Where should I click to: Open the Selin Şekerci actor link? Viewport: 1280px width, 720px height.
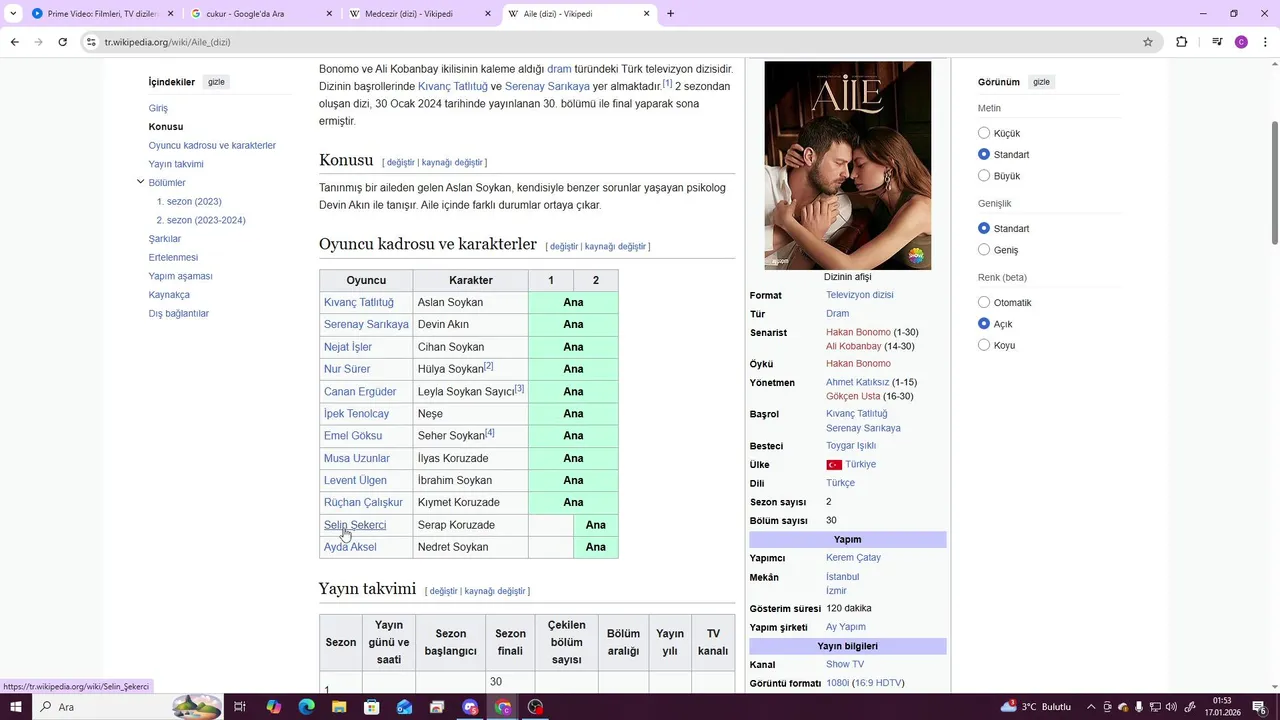coord(355,525)
